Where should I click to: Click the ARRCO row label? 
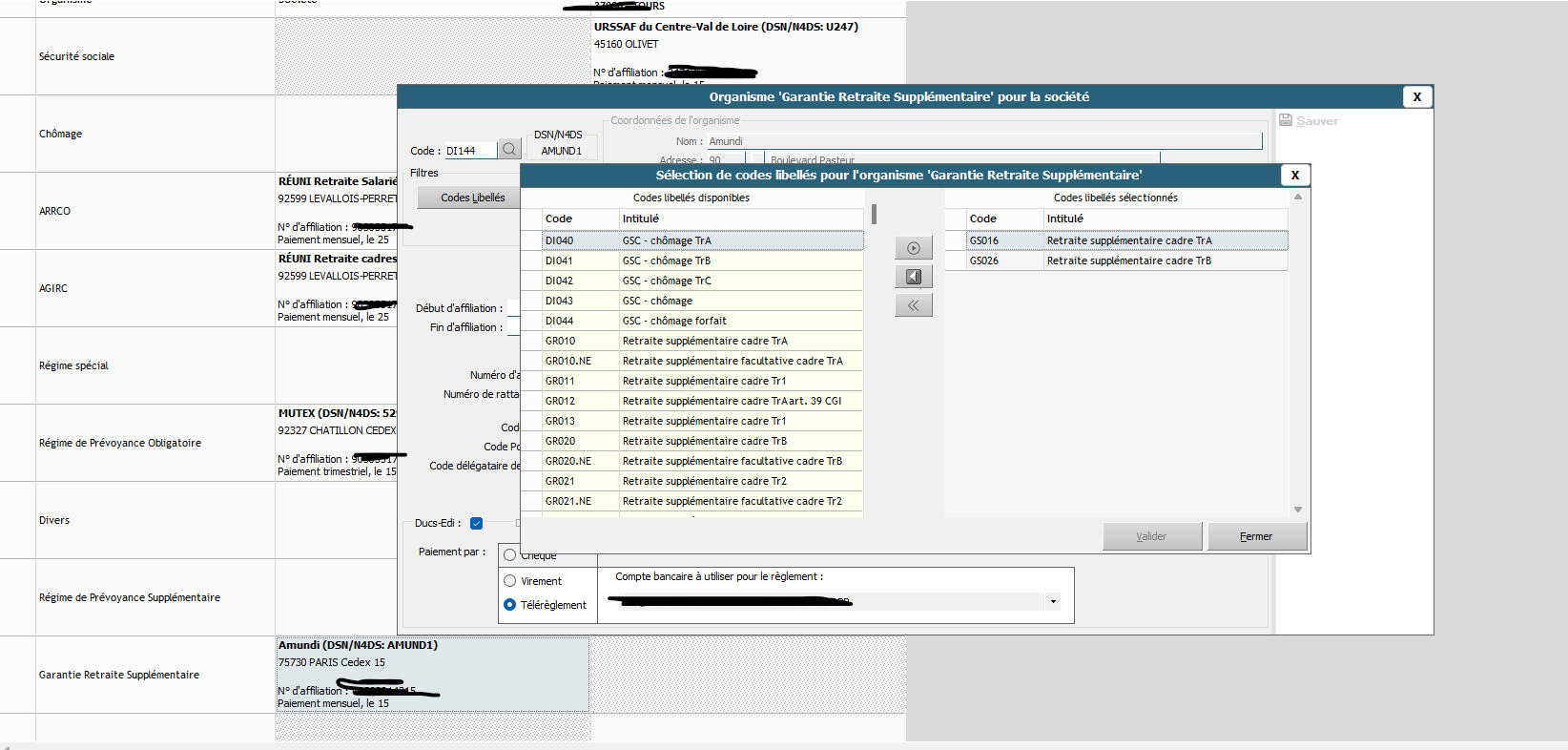pyautogui.click(x=54, y=211)
